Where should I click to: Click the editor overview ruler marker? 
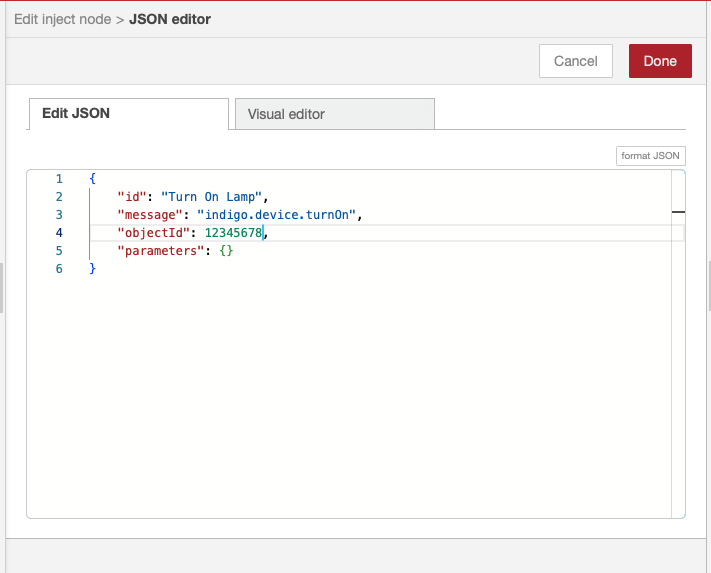678,212
